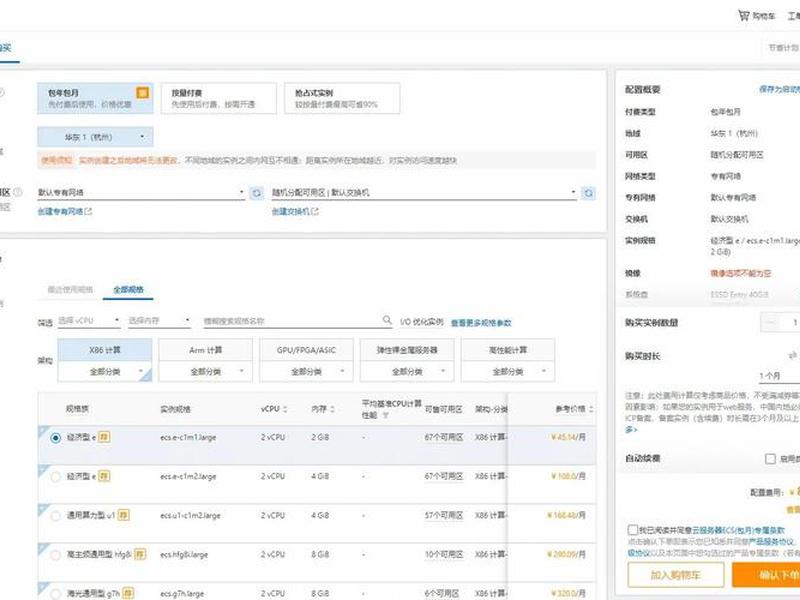
Task: Open the 选择 vCPU filter dropdown
Action: coord(89,320)
